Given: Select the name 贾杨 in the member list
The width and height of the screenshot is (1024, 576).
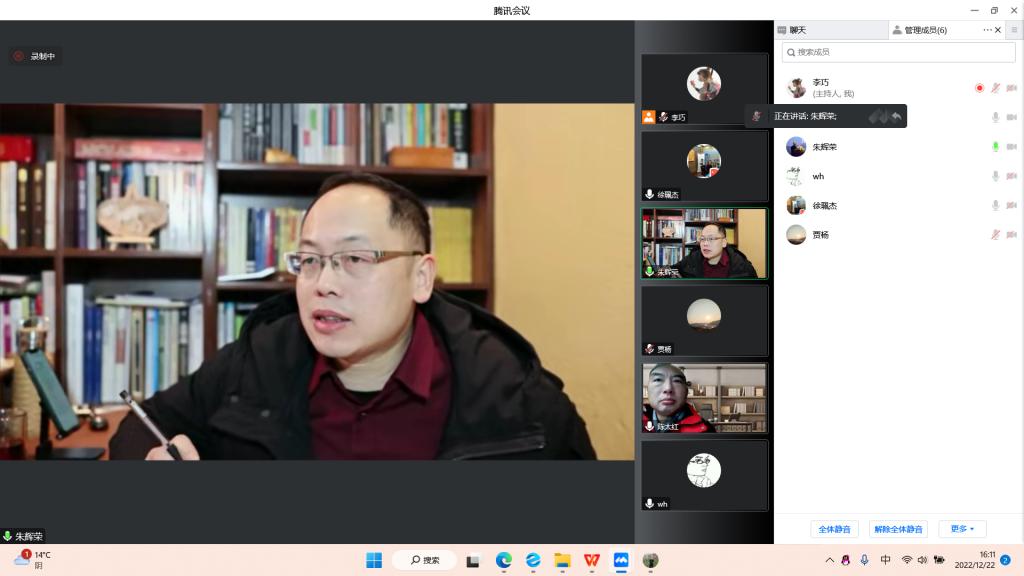Looking at the screenshot, I should pyautogui.click(x=821, y=235).
